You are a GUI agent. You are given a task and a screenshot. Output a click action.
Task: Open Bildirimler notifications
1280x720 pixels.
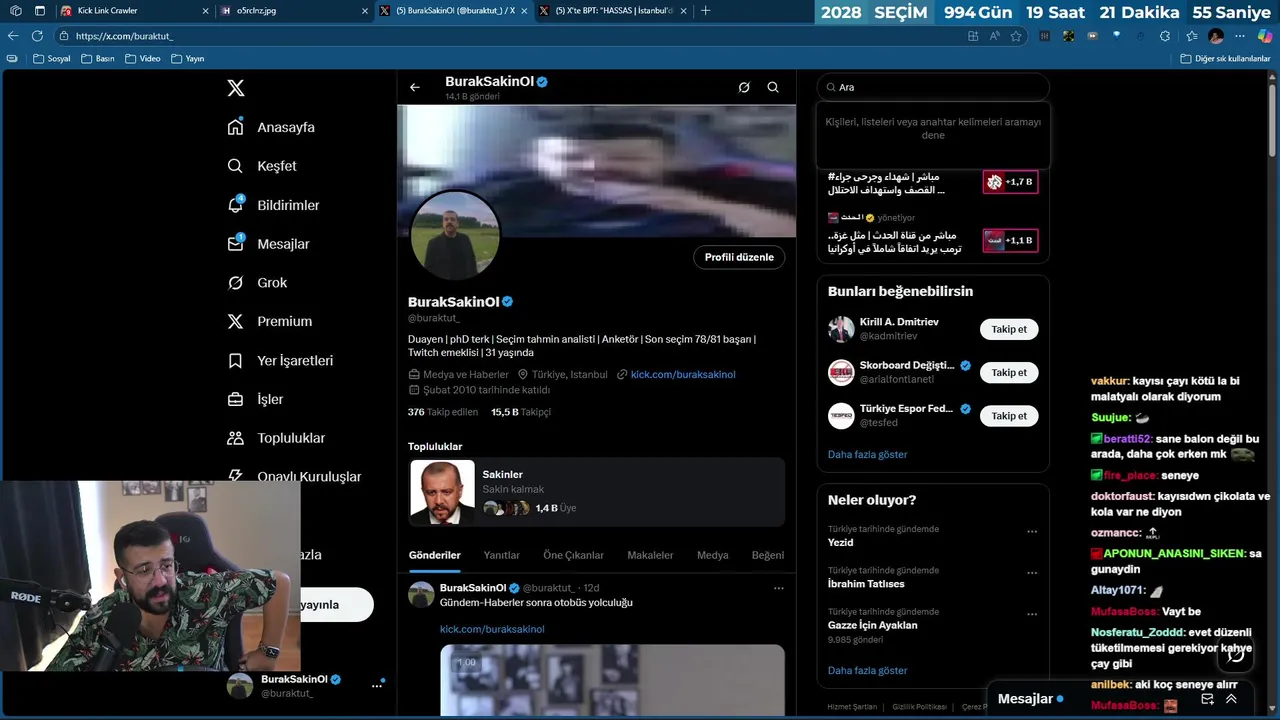273,205
